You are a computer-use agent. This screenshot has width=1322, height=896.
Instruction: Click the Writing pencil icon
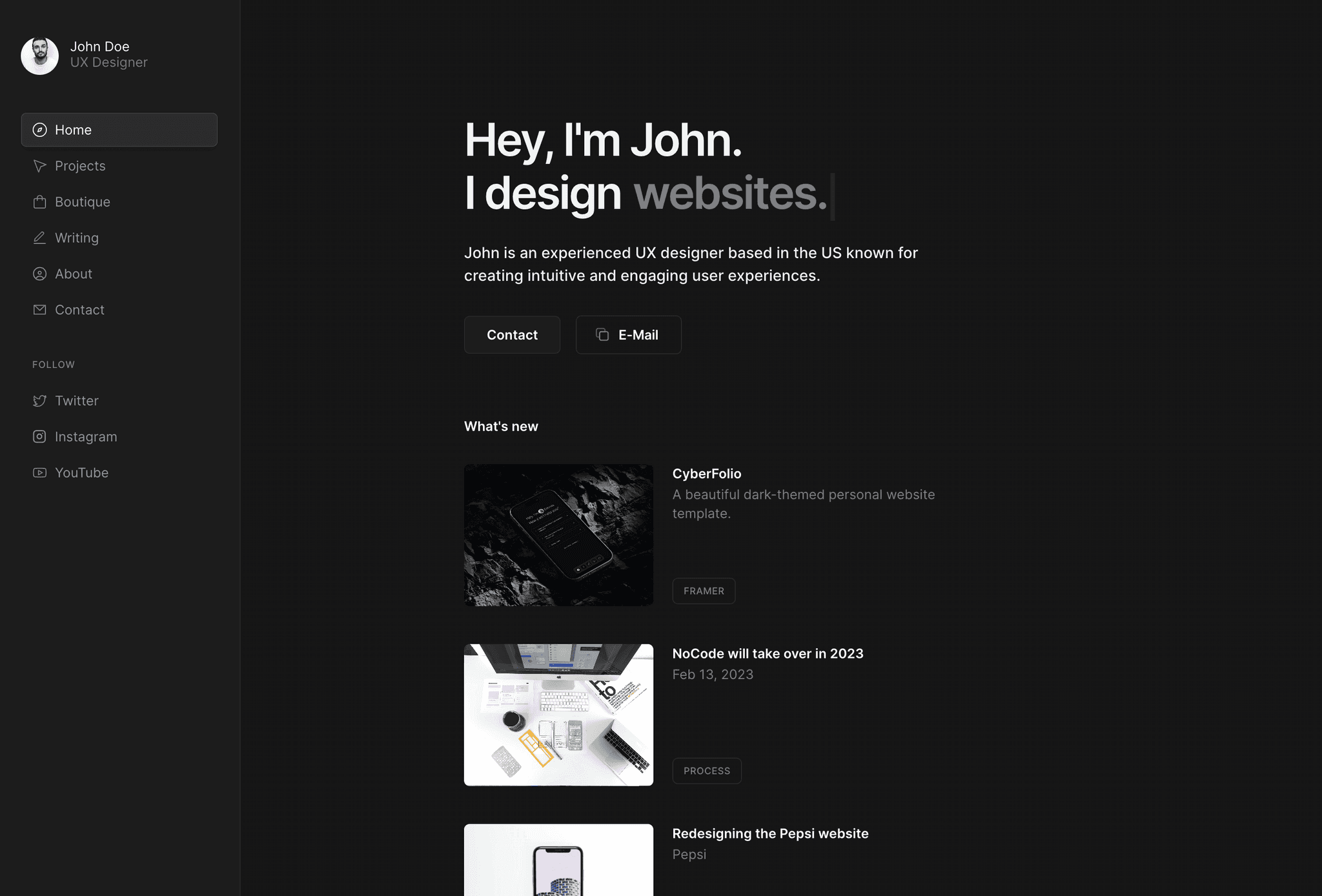38,238
